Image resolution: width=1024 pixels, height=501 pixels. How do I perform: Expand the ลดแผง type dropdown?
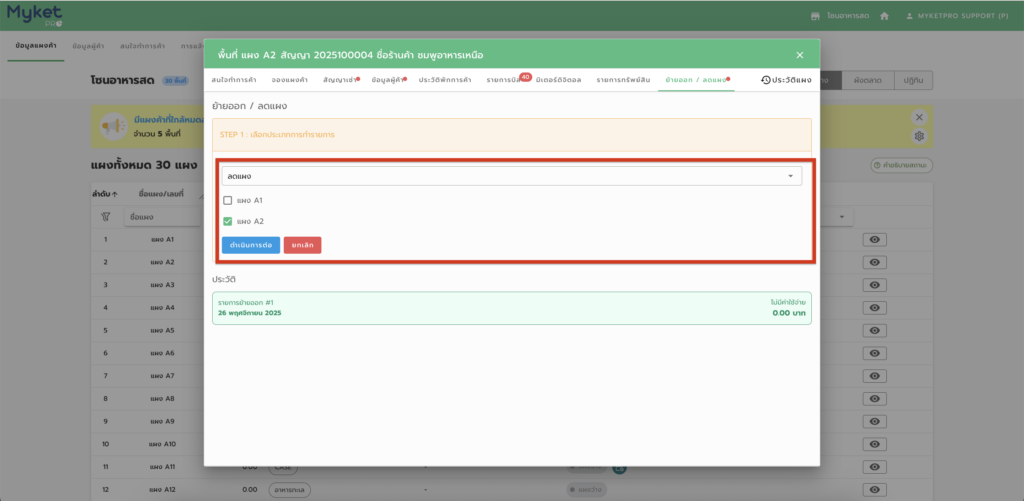click(x=511, y=176)
